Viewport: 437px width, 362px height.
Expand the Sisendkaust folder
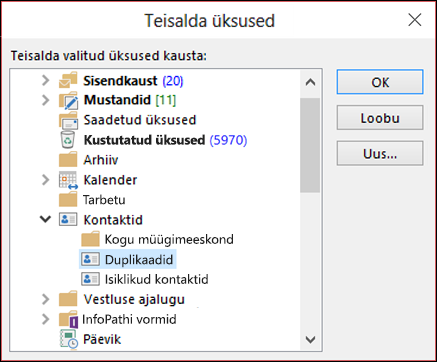(45, 80)
